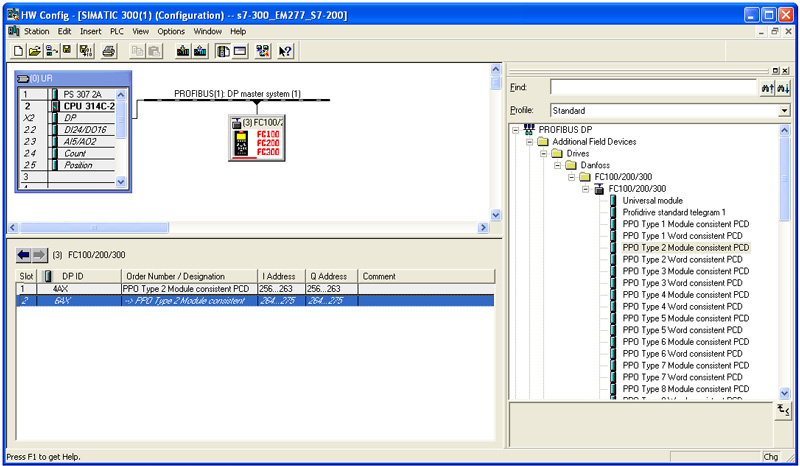The width and height of the screenshot is (800, 466).
Task: Select Profidrive standard telegram 1
Action: click(673, 212)
